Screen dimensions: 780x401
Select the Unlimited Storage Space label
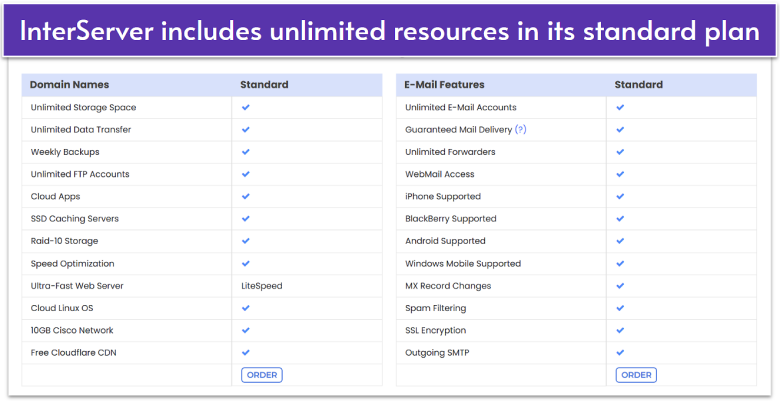point(83,107)
